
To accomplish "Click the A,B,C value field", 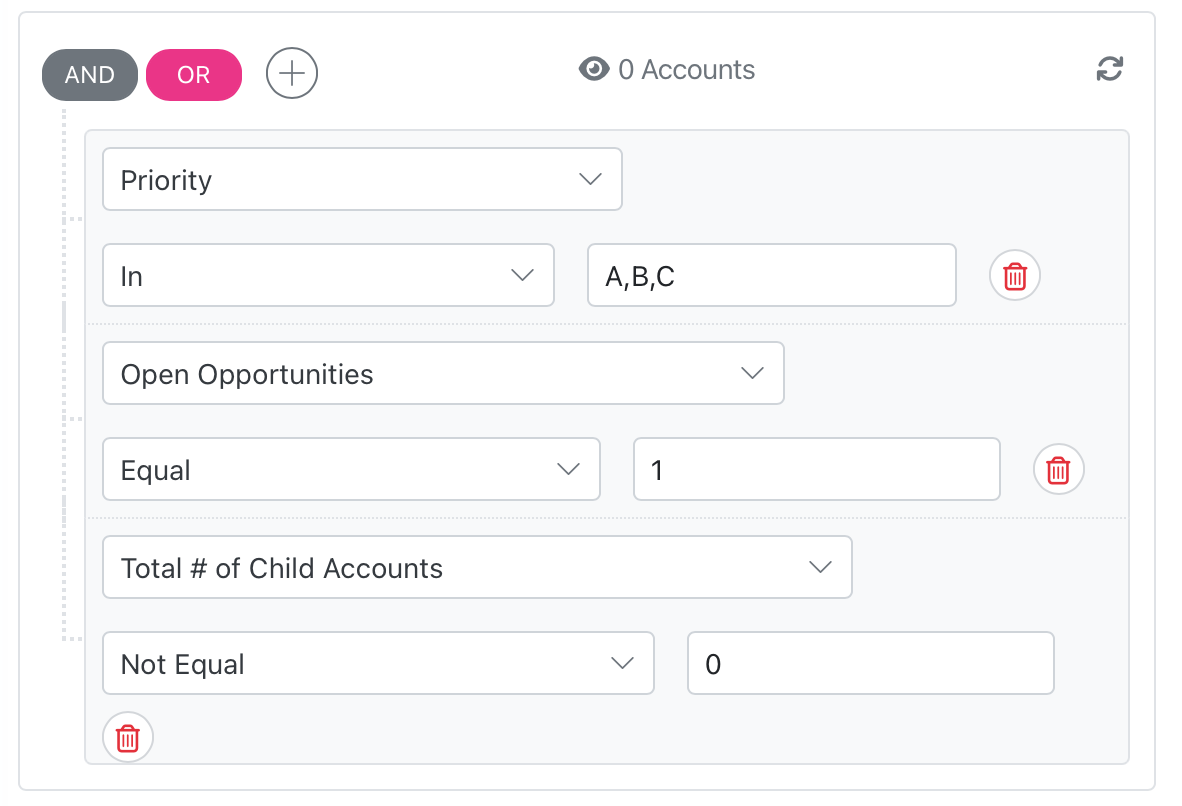I will point(771,275).
